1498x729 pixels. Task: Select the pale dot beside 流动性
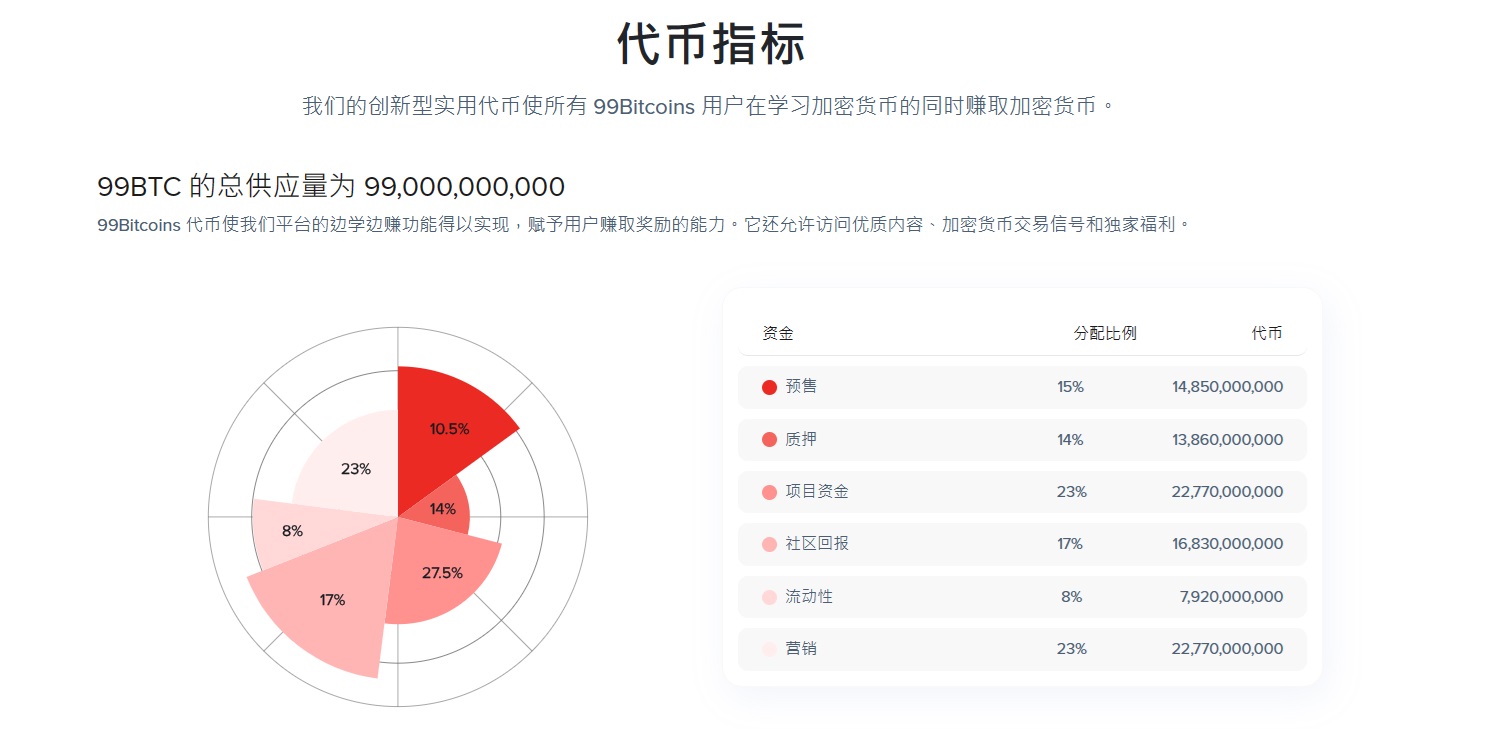769,597
